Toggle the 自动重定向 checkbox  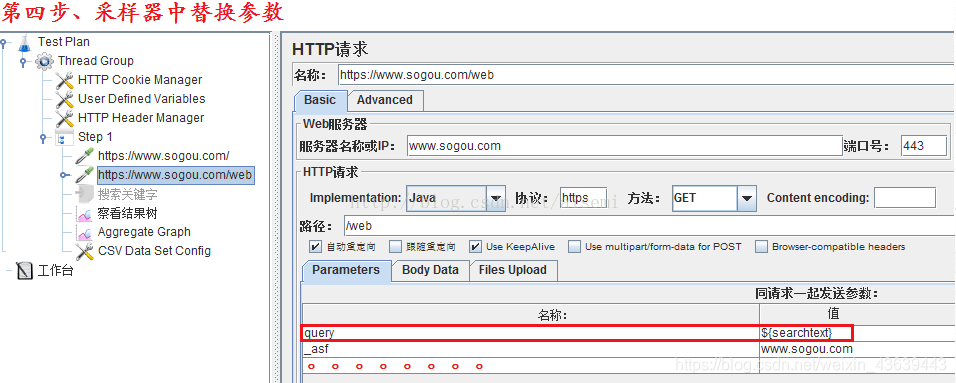[x=315, y=247]
